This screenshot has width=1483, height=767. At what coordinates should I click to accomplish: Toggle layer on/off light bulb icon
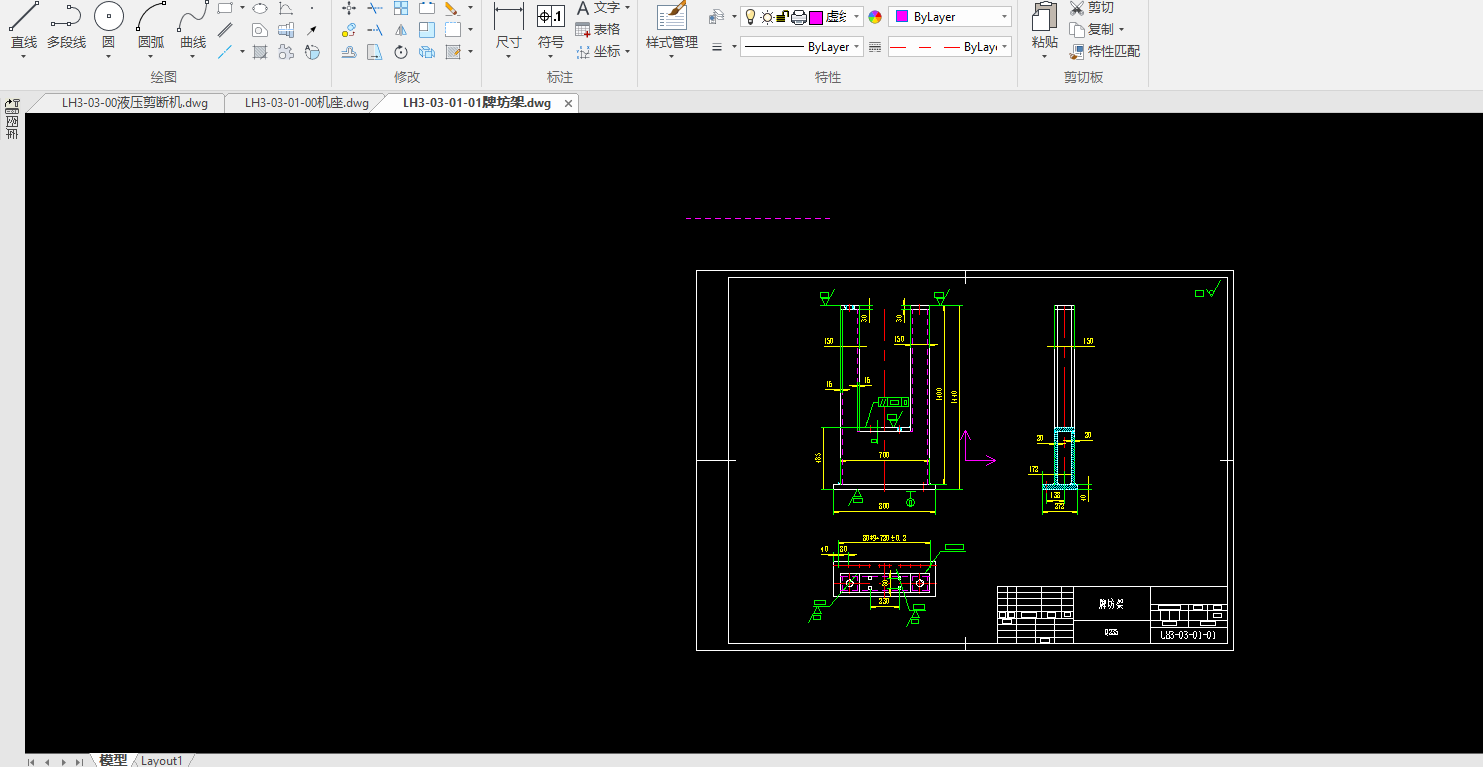pyautogui.click(x=751, y=17)
